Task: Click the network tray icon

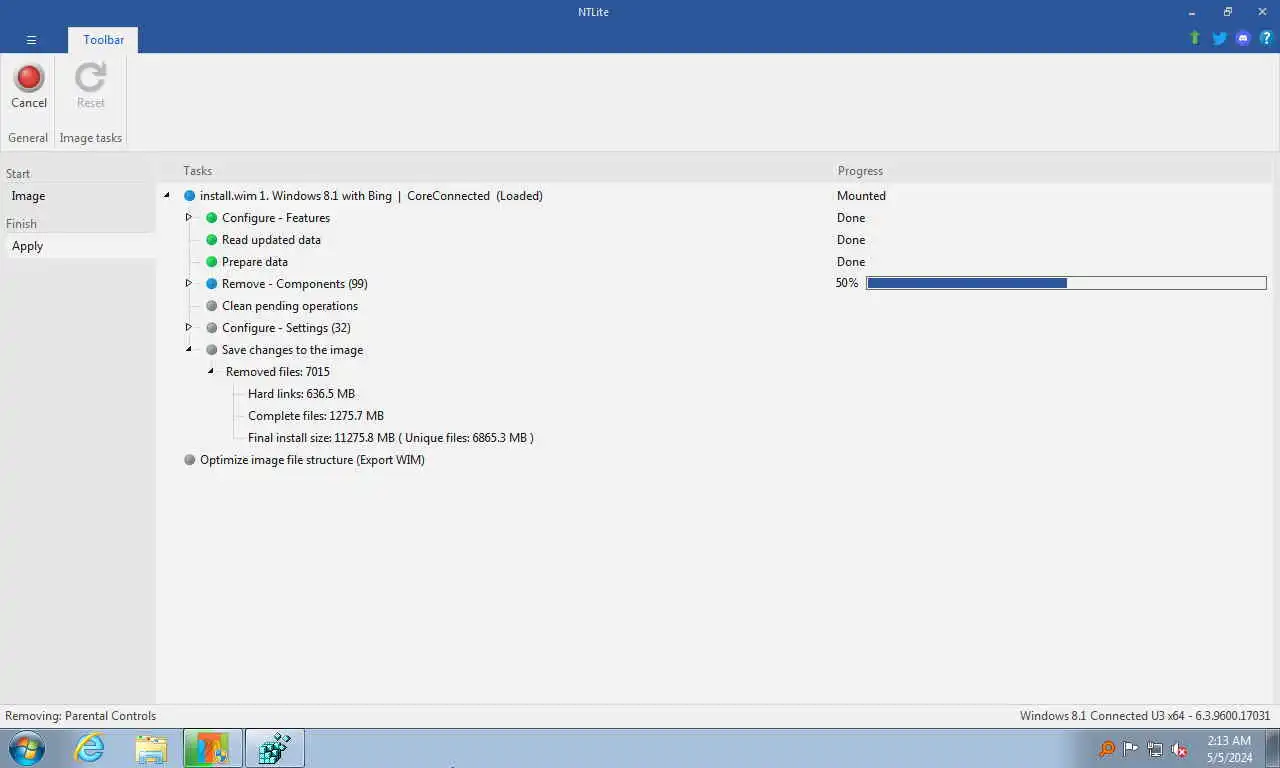Action: pos(1155,749)
